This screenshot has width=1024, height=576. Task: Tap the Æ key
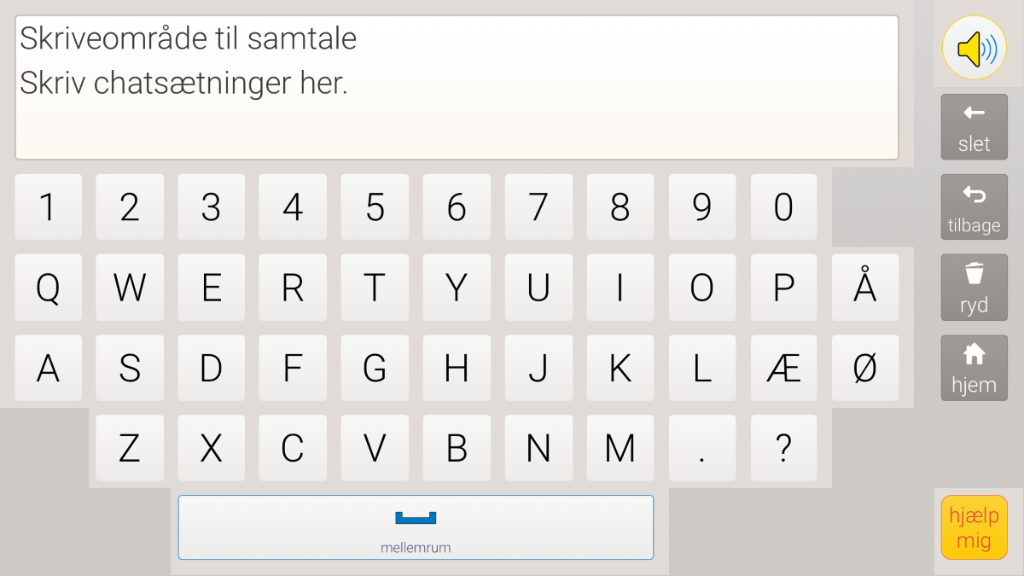[784, 368]
